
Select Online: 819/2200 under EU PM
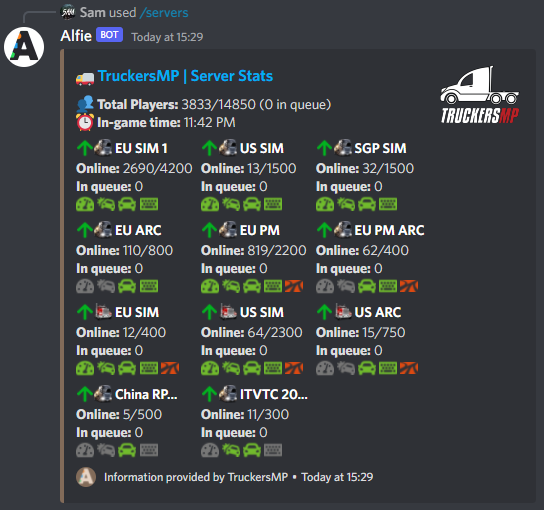(254, 250)
